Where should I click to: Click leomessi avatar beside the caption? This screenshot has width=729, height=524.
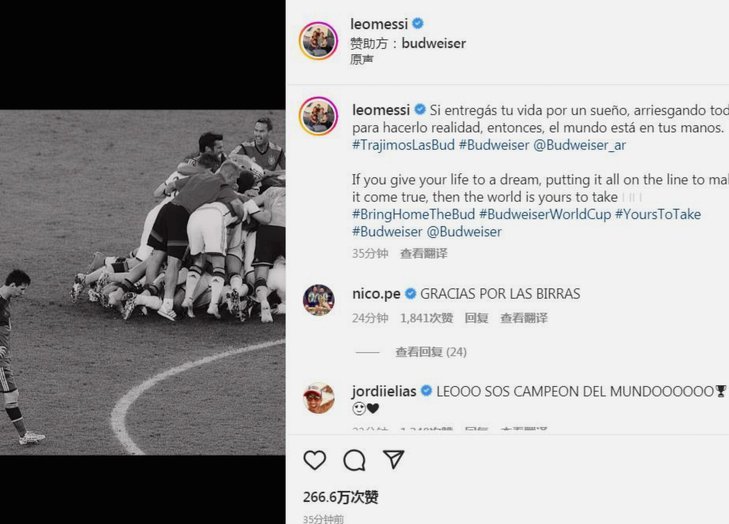(x=318, y=116)
